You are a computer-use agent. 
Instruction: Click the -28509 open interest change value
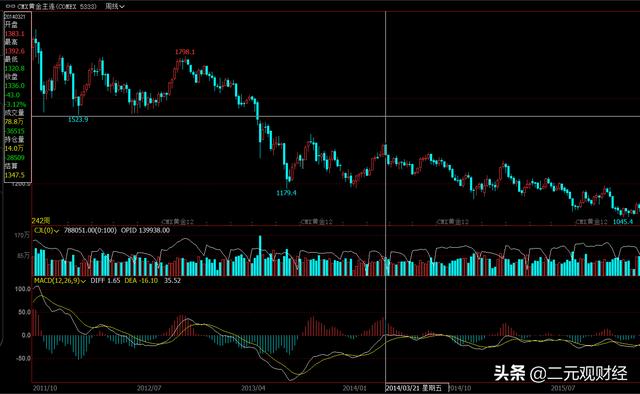coord(15,158)
